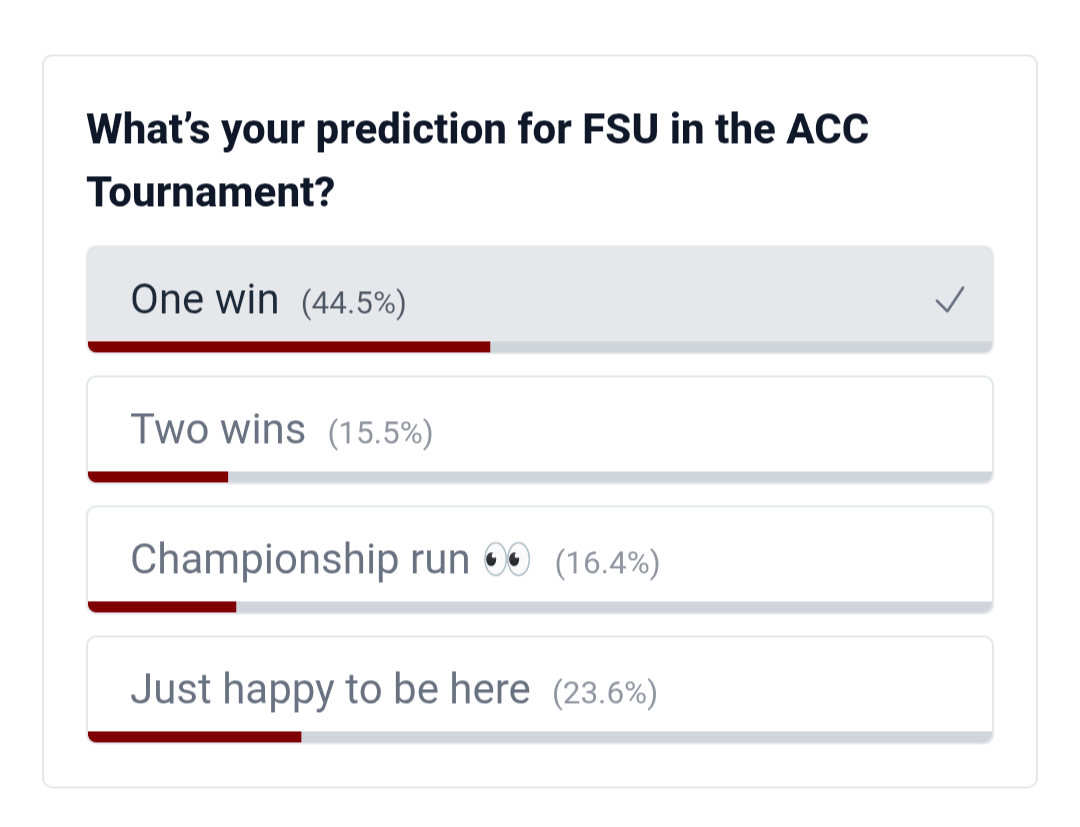The width and height of the screenshot is (1080, 827).
Task: Click red bar under Just happy to be here
Action: pos(195,737)
